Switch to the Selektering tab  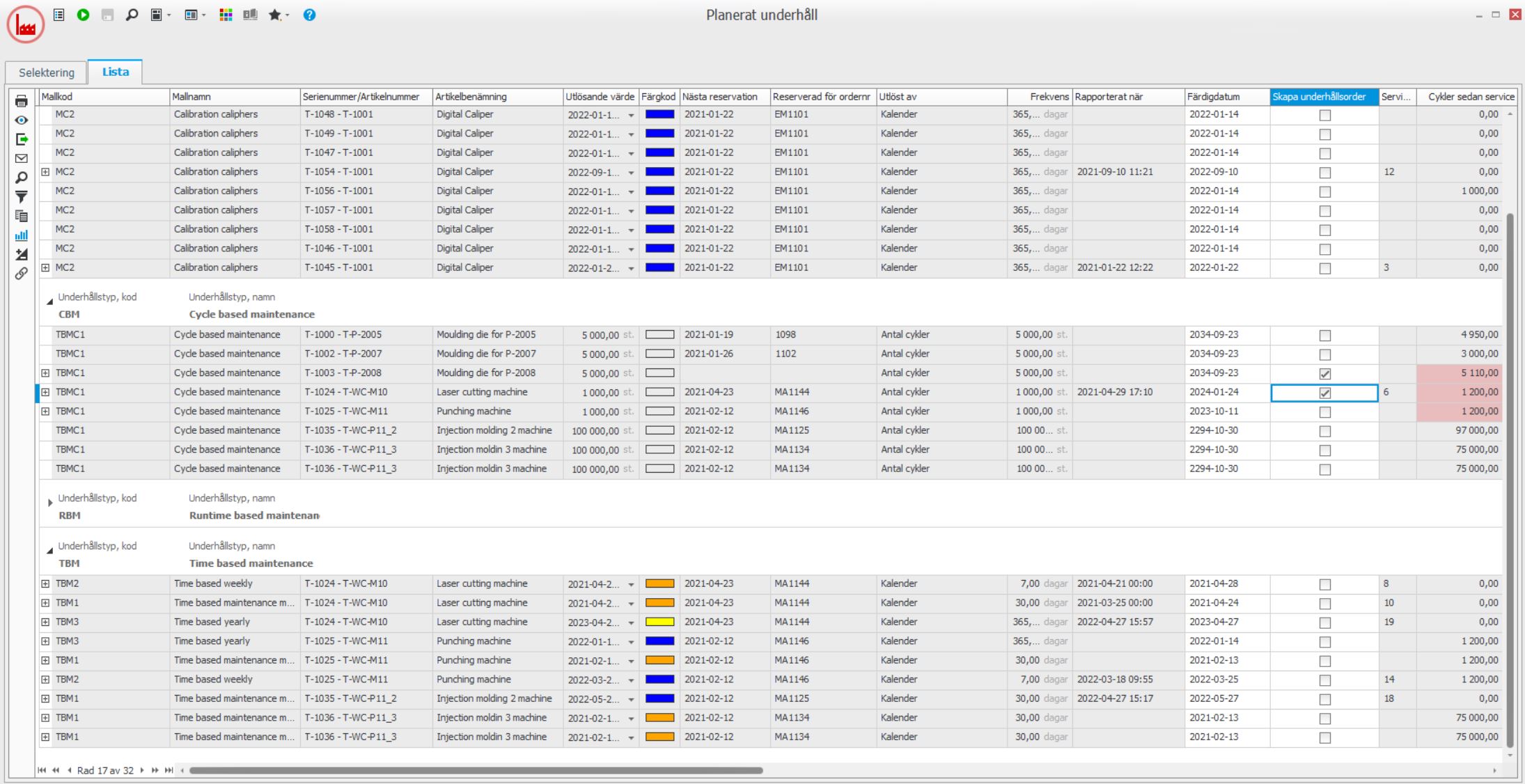pyautogui.click(x=47, y=72)
